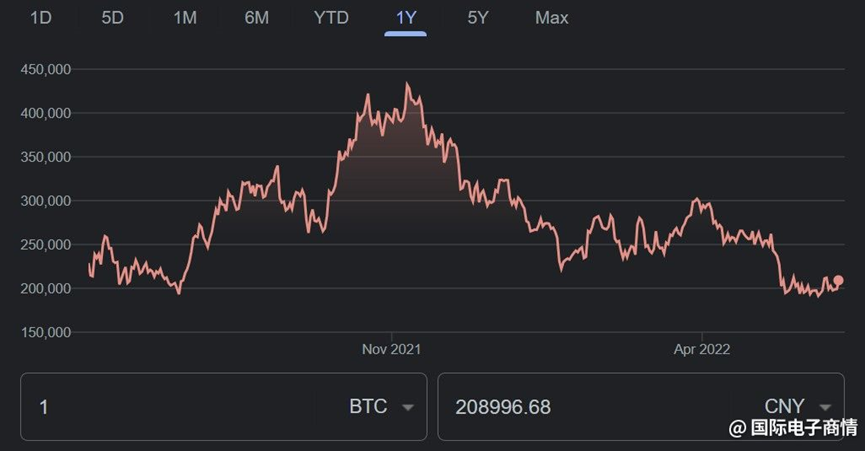Open the 6M time range
This screenshot has width=865, height=451.
click(257, 18)
